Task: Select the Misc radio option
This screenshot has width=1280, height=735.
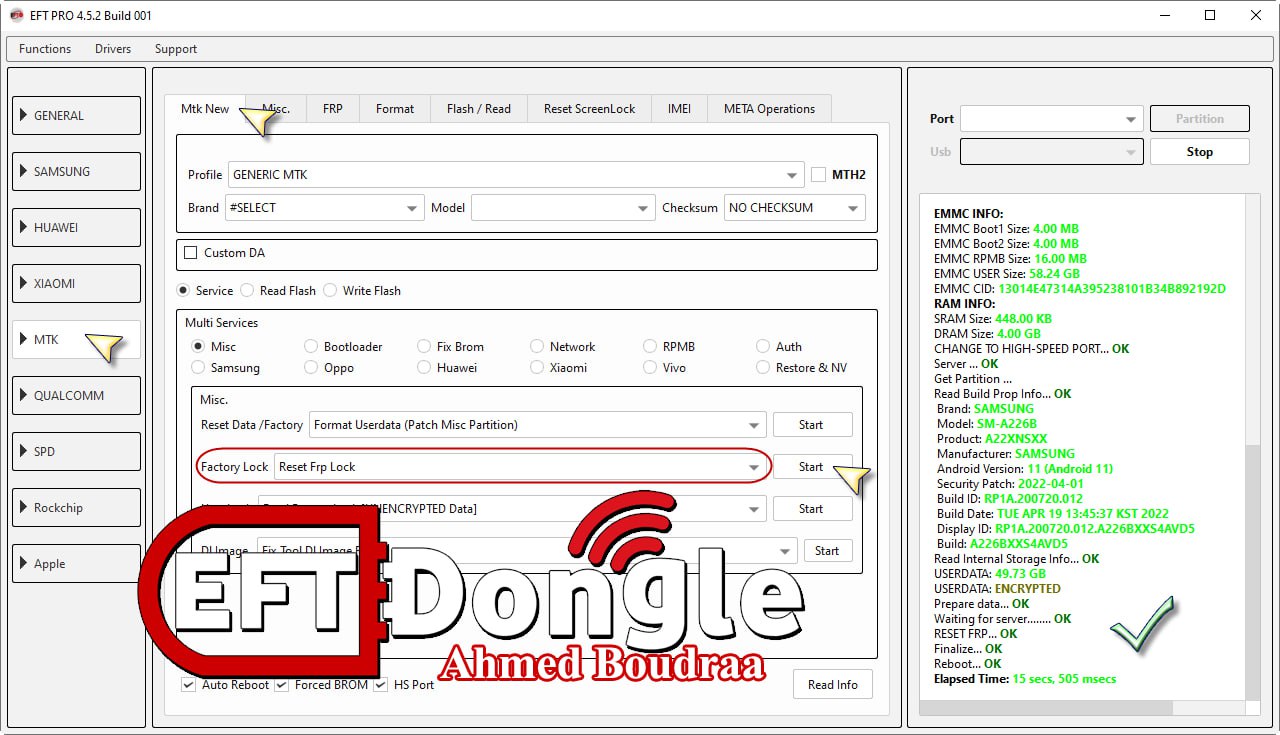Action: (x=198, y=346)
